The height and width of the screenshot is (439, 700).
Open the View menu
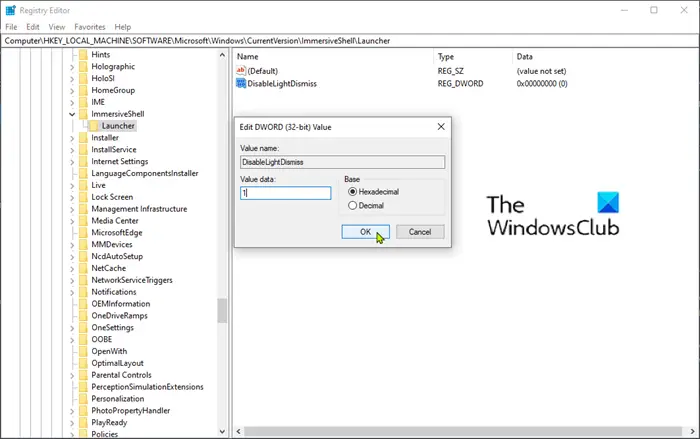[57, 27]
